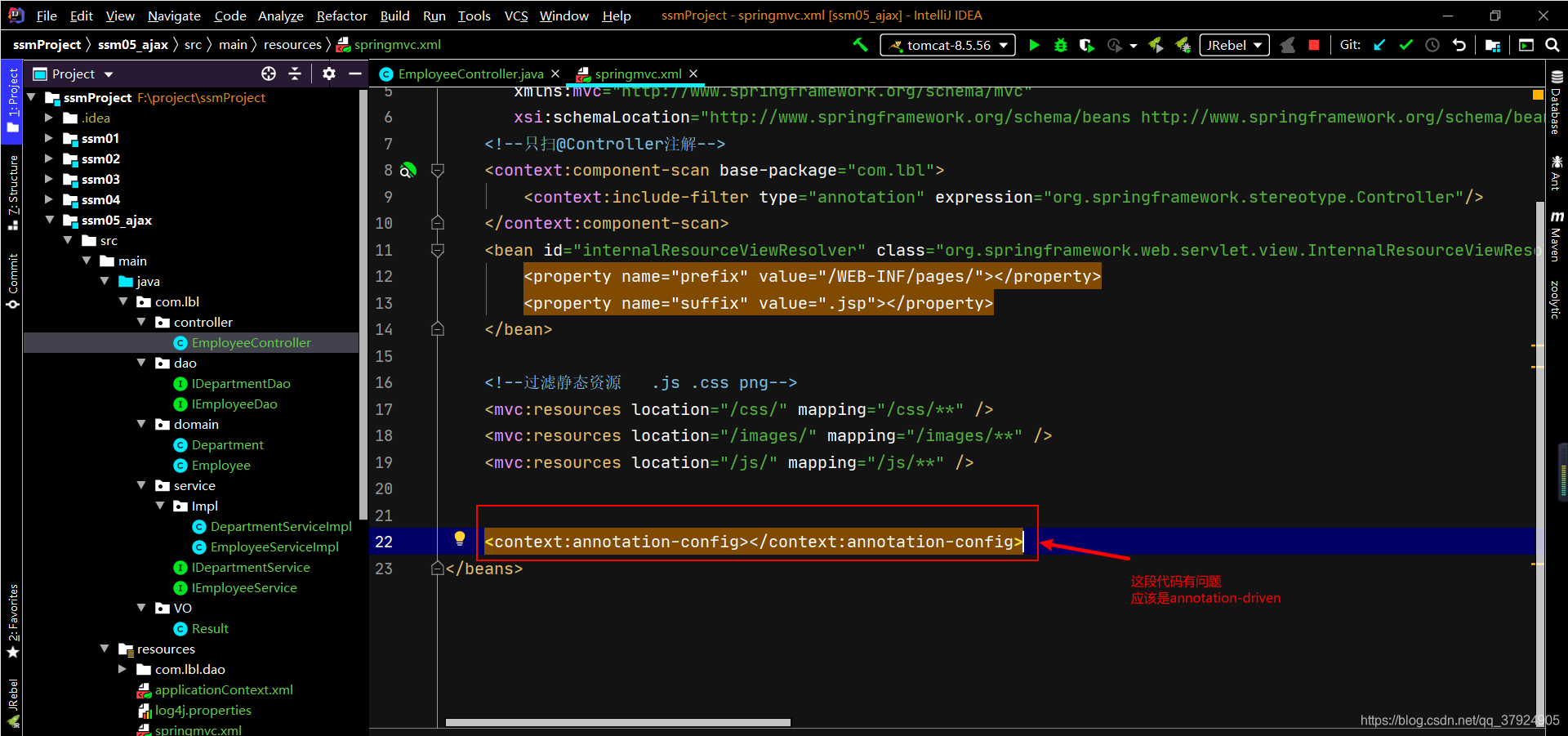
Task: Click the red Stop button
Action: point(1313,45)
